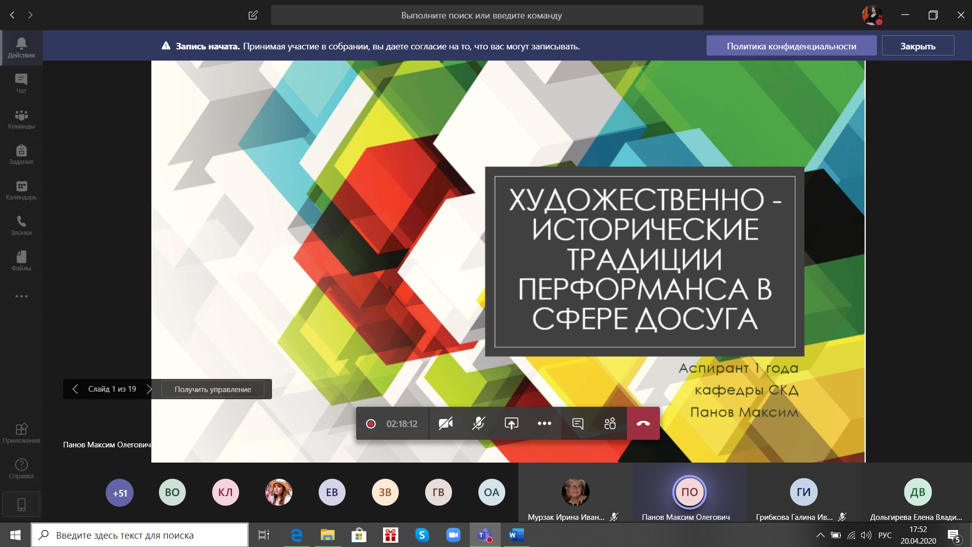
Task: Hang up the call
Action: point(643,424)
